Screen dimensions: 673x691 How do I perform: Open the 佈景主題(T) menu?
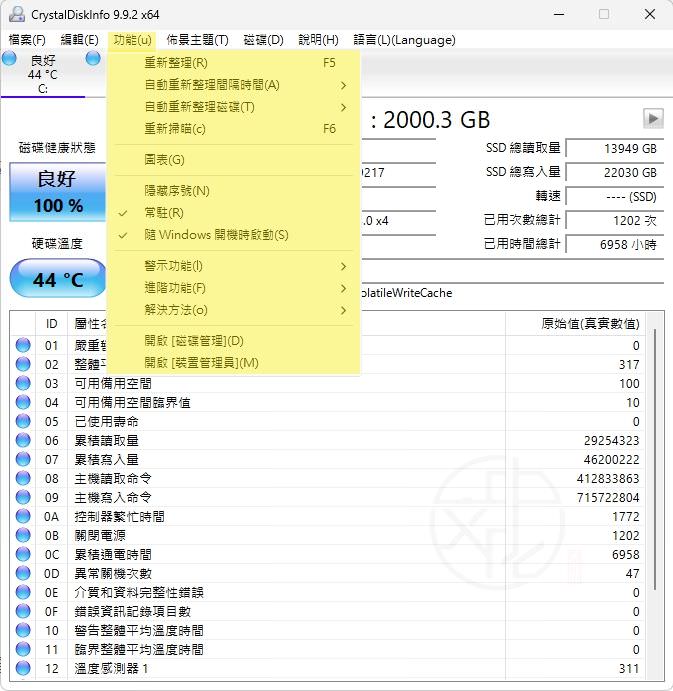(197, 40)
